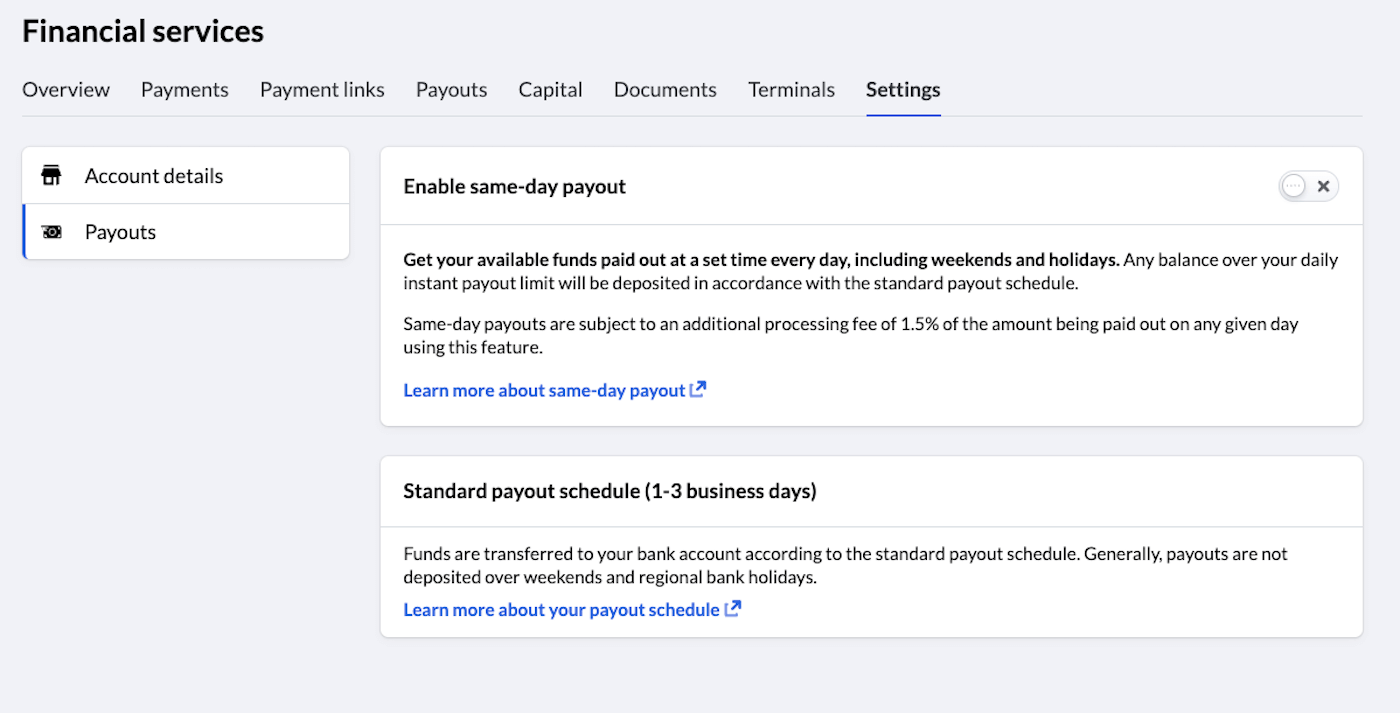The image size is (1400, 713).
Task: Click the Enable same-day payout heading
Action: click(x=515, y=187)
